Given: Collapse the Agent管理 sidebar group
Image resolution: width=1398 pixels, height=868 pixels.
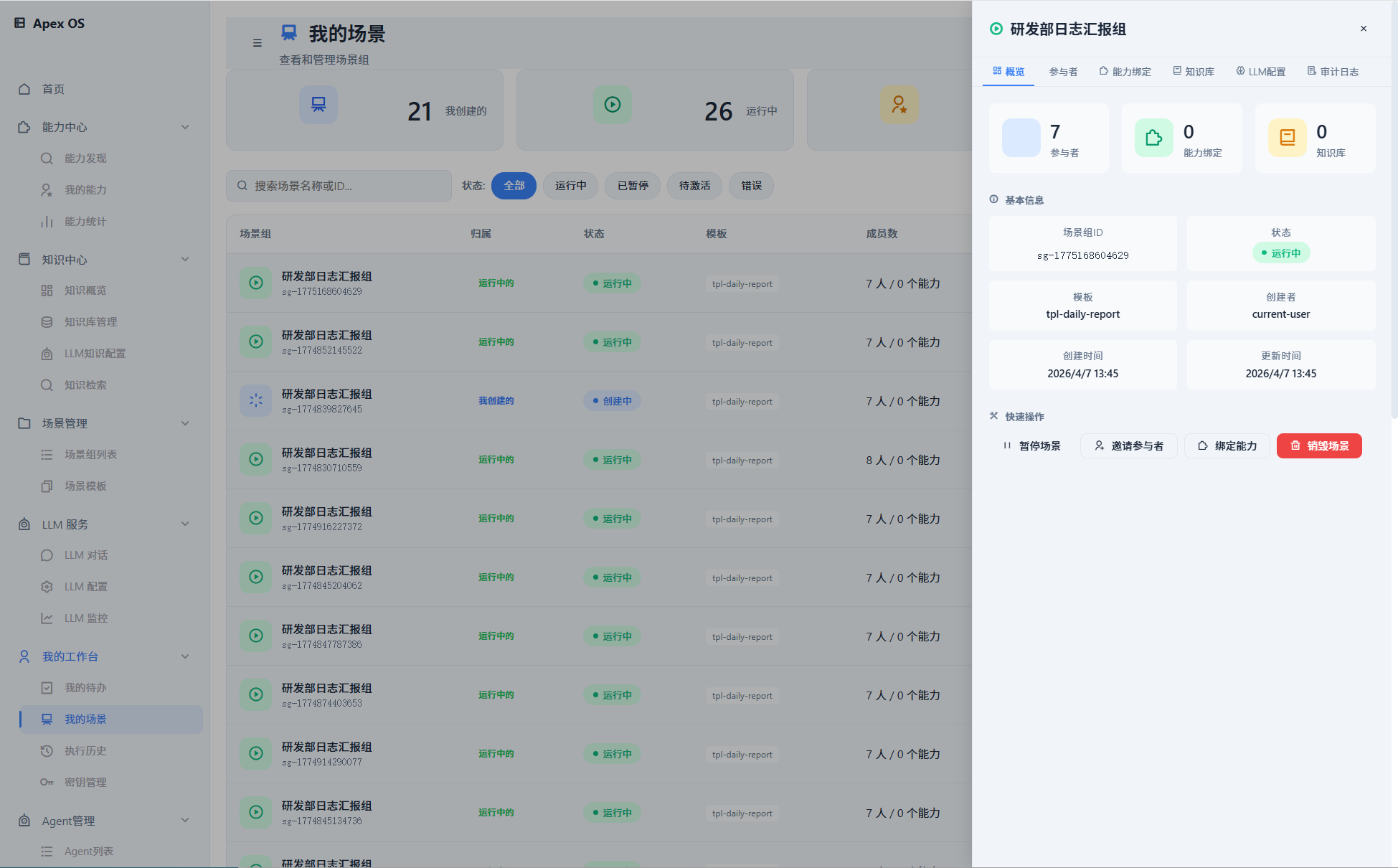Looking at the screenshot, I should click(x=185, y=821).
